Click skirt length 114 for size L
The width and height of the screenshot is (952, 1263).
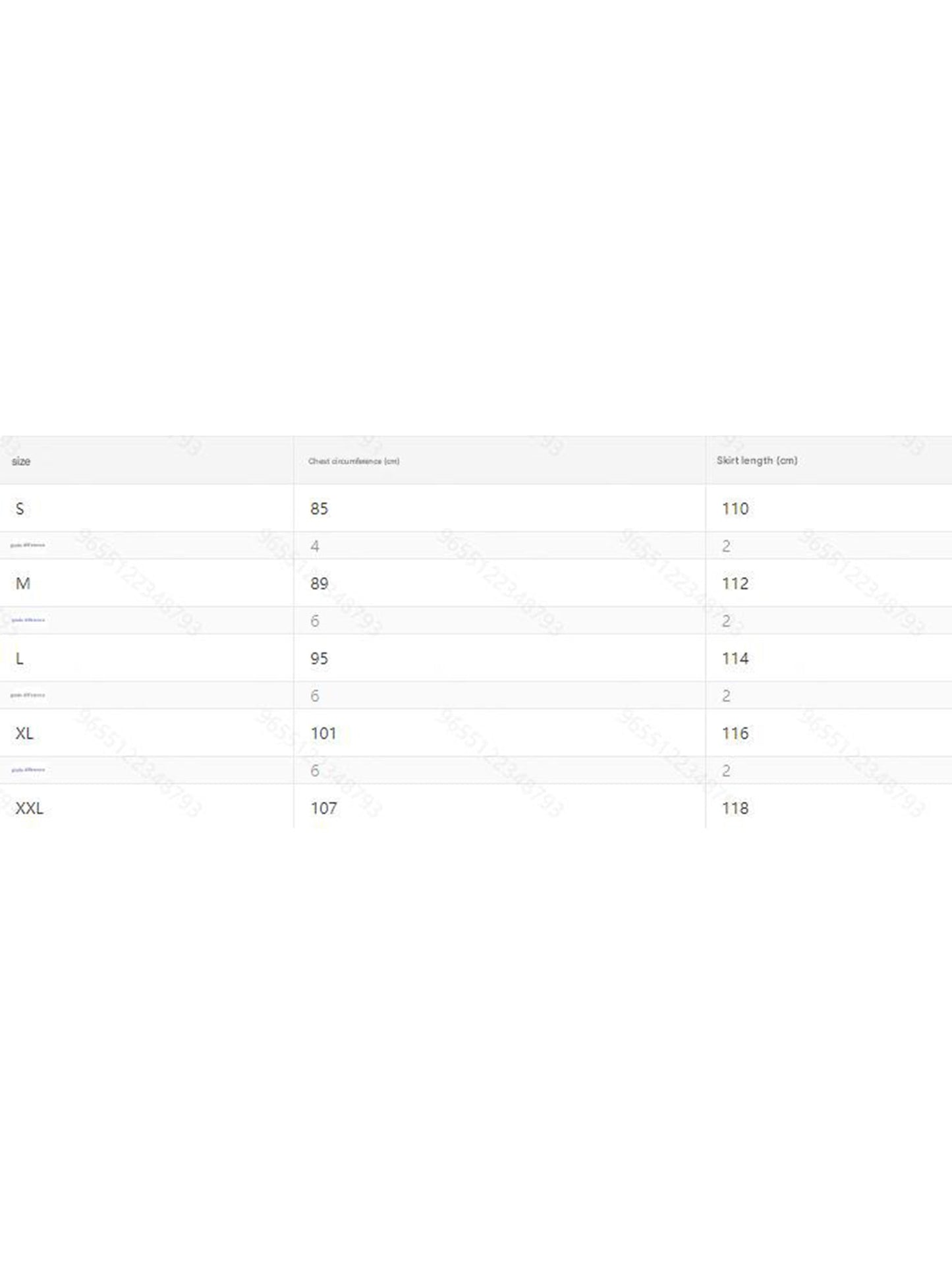(x=735, y=658)
